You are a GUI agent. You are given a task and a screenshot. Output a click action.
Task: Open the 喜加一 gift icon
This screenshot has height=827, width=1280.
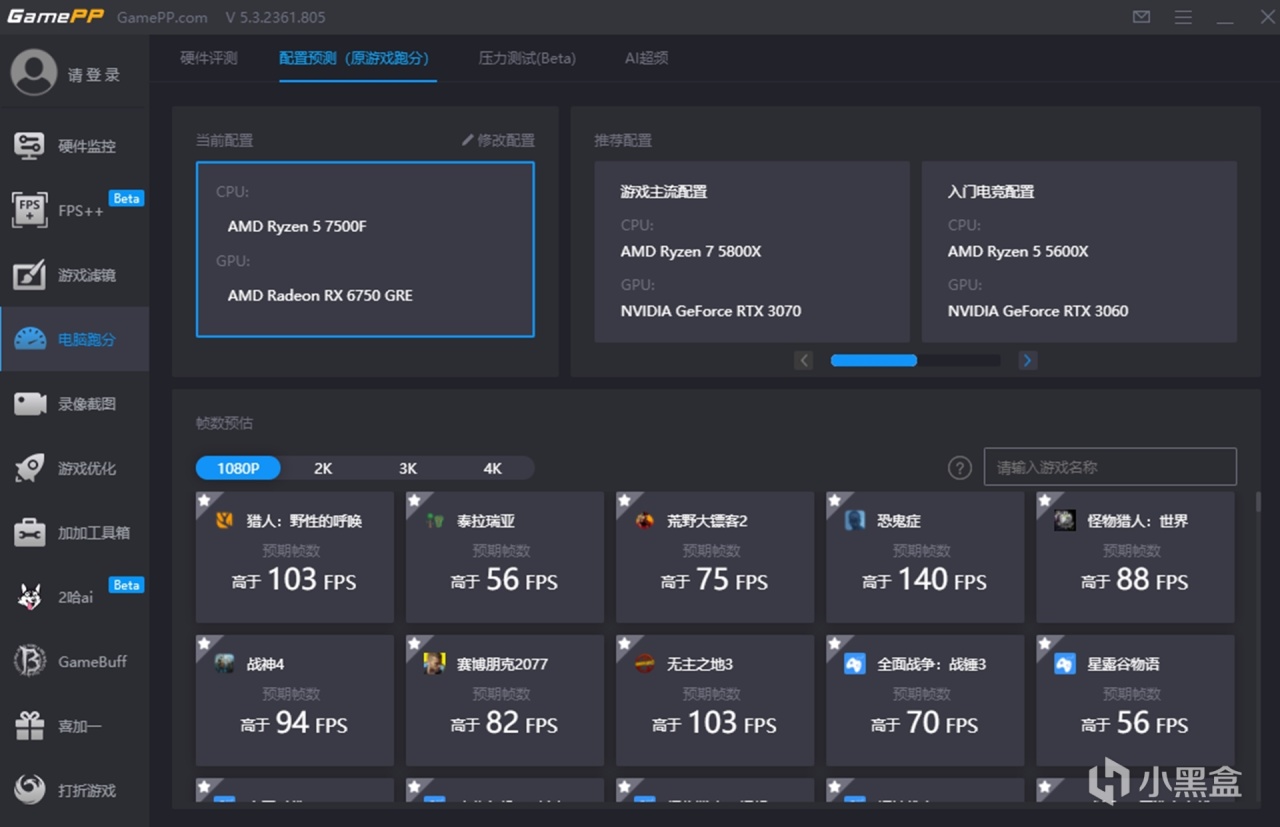pyautogui.click(x=29, y=726)
